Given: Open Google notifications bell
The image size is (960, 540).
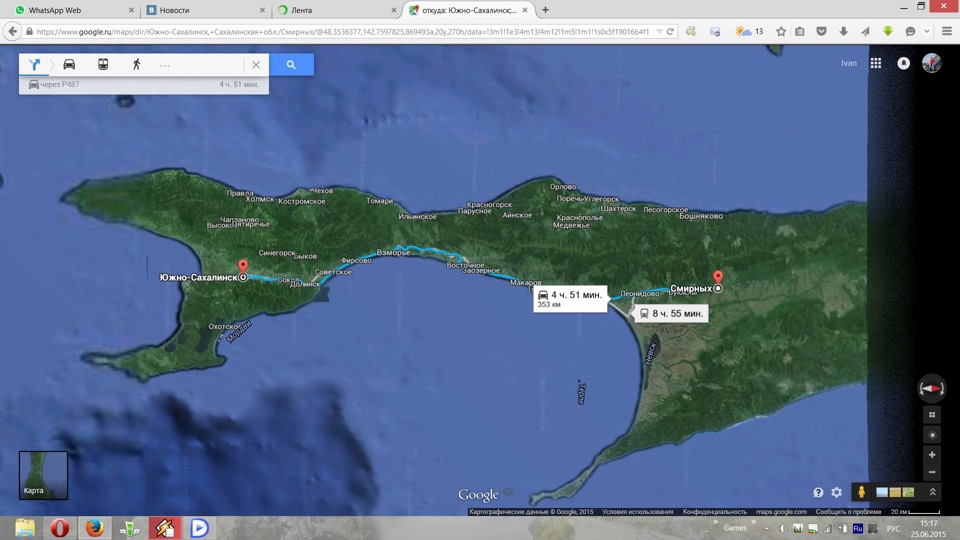Looking at the screenshot, I should [x=904, y=63].
